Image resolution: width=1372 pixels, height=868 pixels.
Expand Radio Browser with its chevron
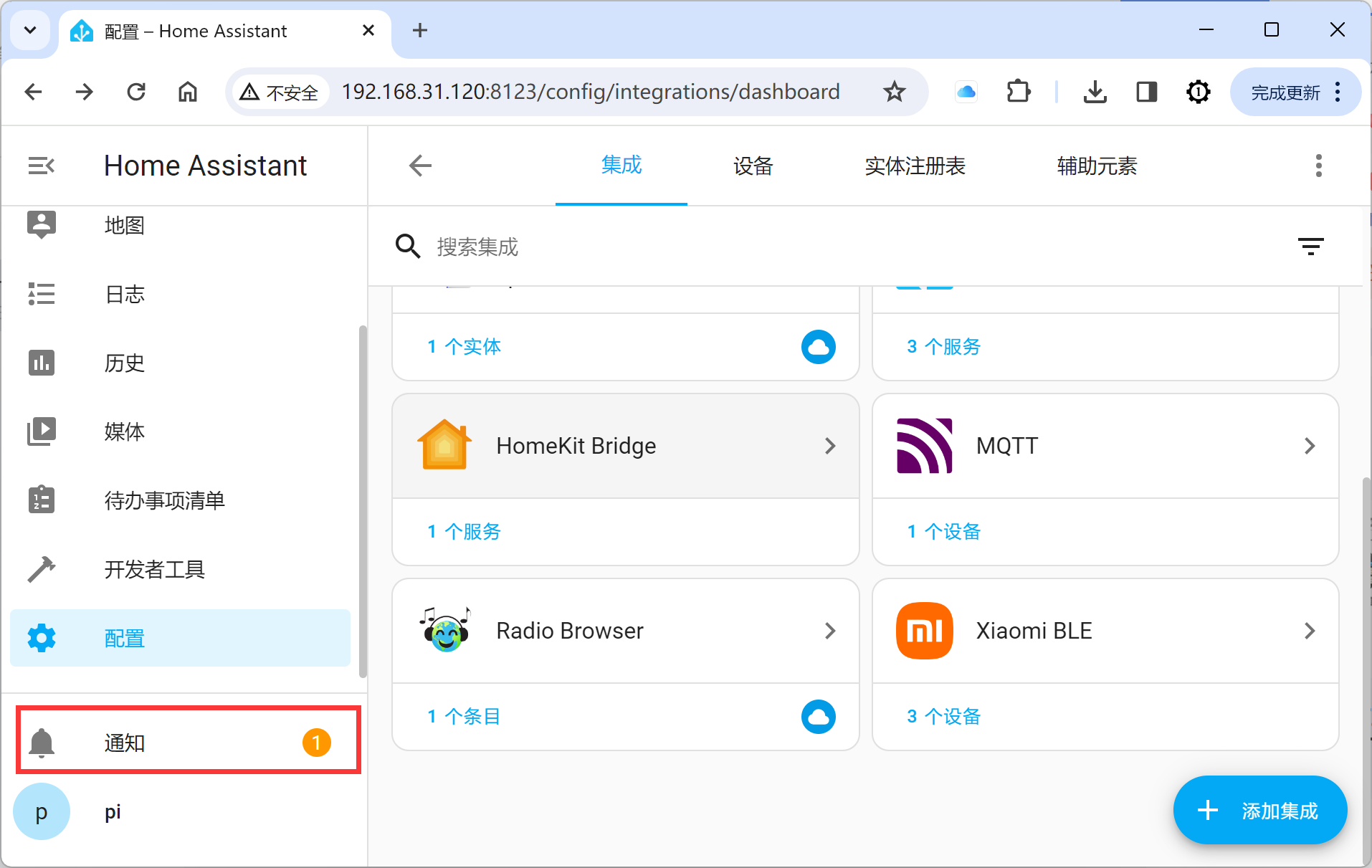coord(830,631)
